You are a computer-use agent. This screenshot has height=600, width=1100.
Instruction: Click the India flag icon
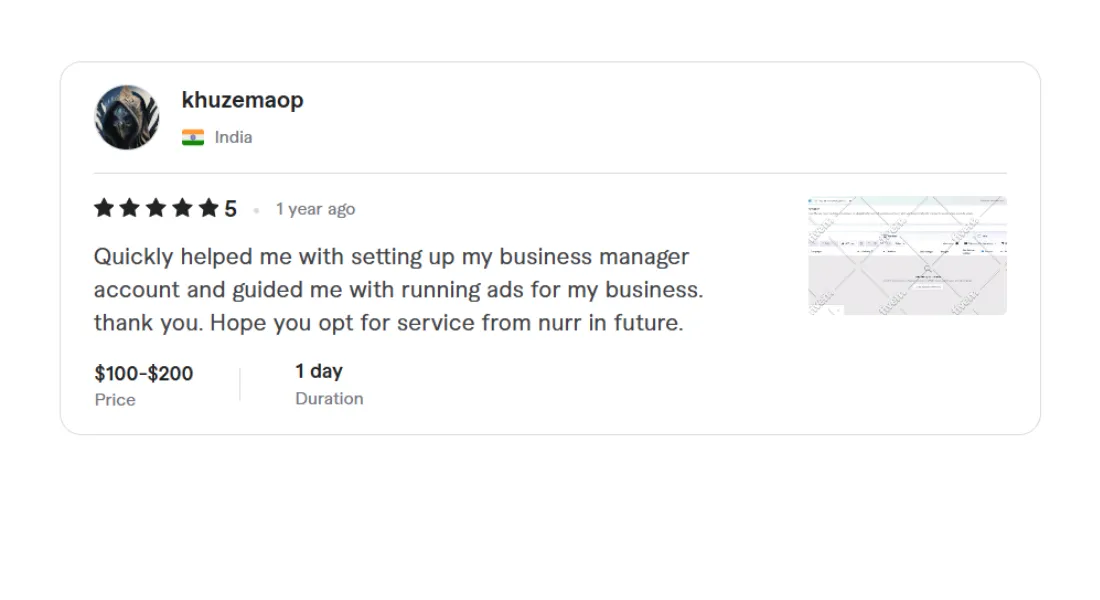193,138
